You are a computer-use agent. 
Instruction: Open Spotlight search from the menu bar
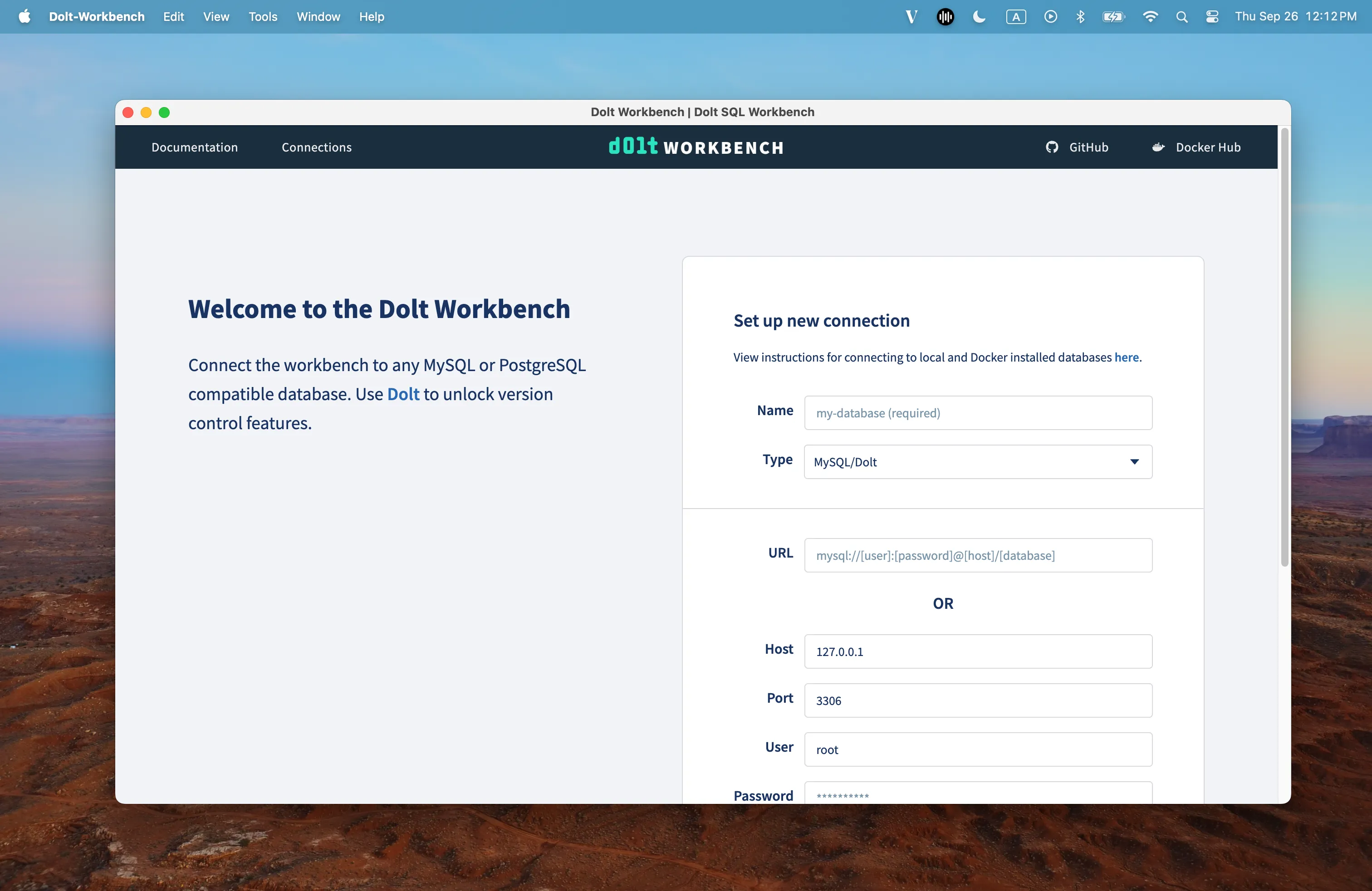[1182, 17]
